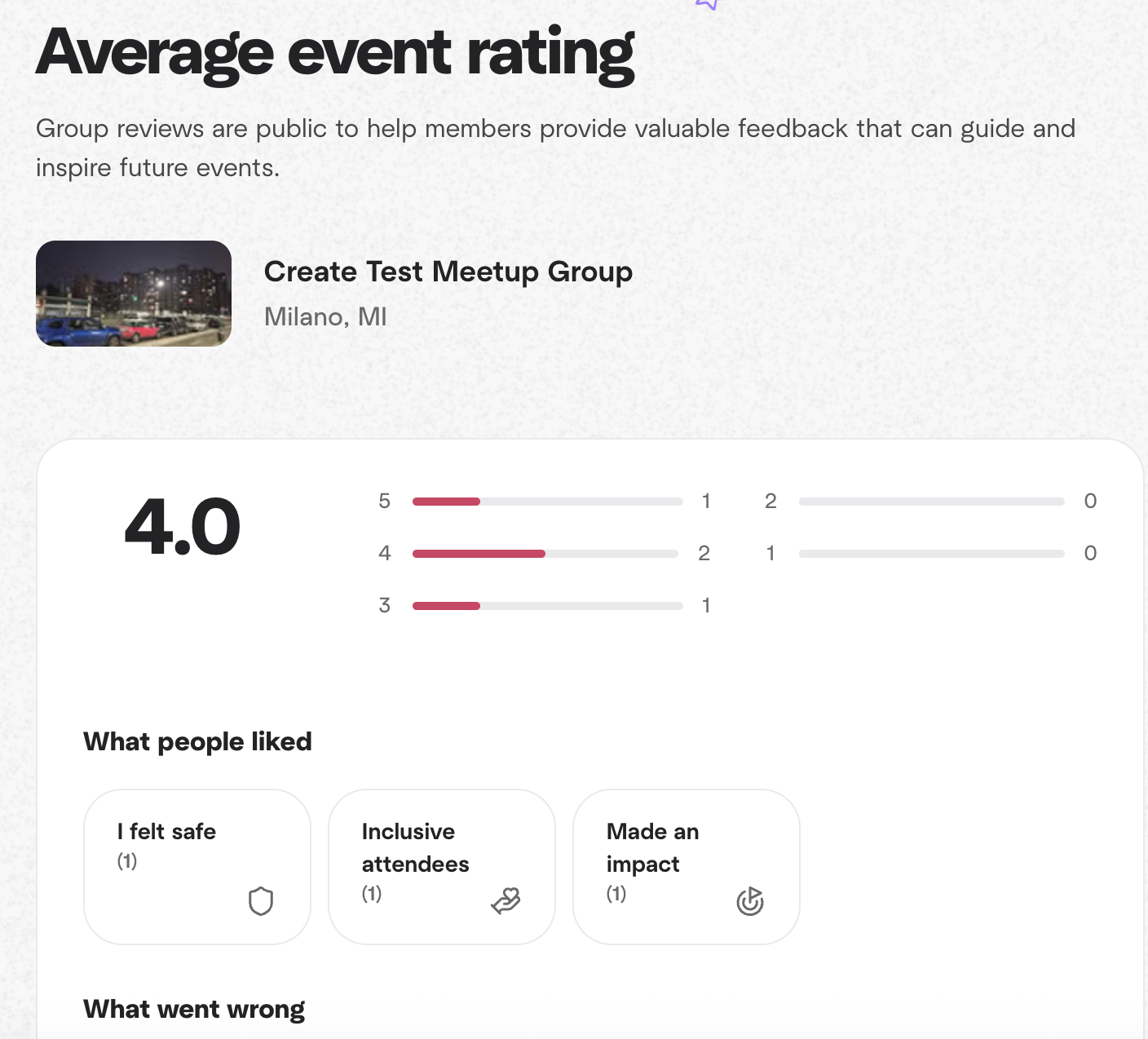This screenshot has width=1148, height=1039.
Task: Click the "Made an impact" label
Action: (652, 848)
